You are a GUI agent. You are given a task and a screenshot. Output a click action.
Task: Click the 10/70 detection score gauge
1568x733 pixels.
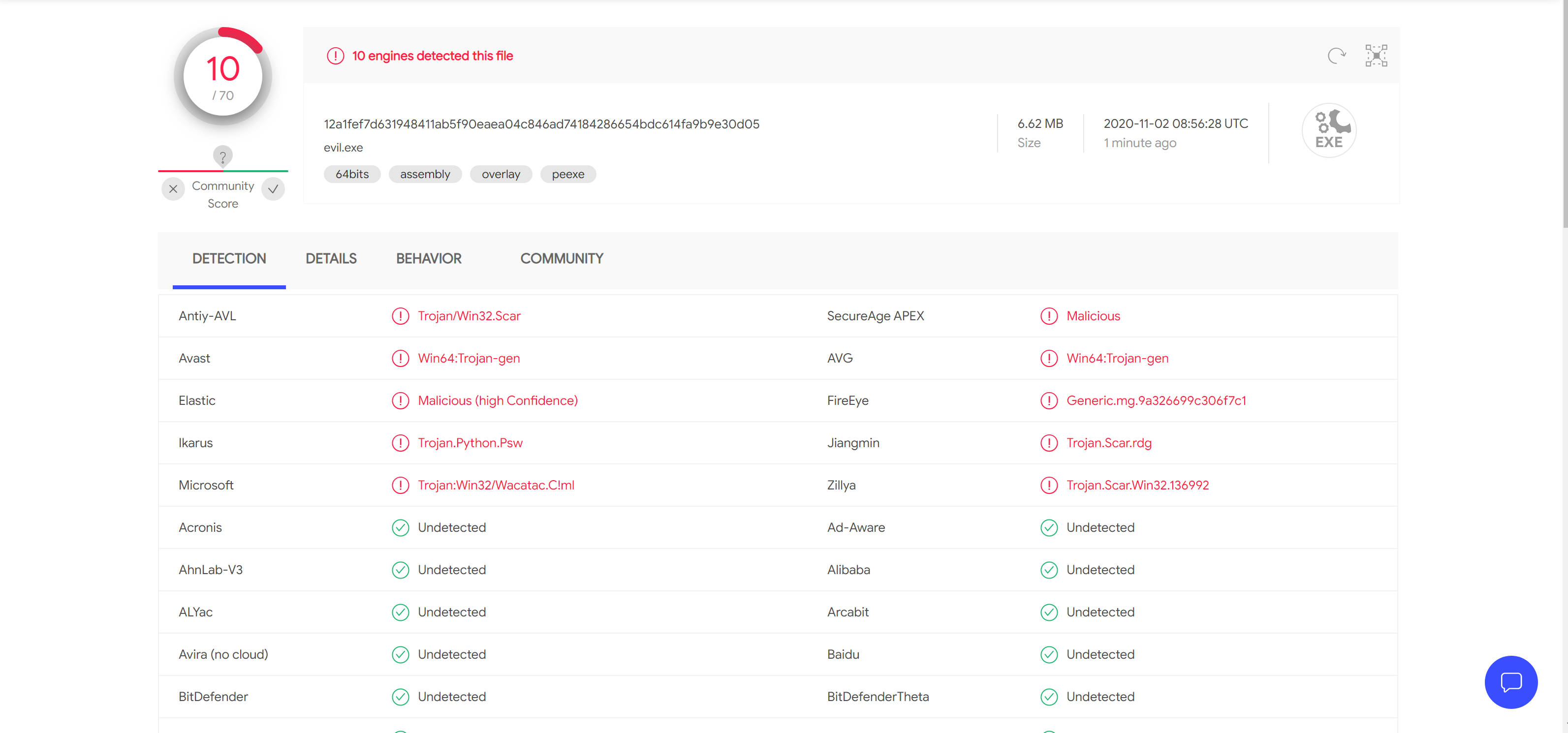pos(223,77)
